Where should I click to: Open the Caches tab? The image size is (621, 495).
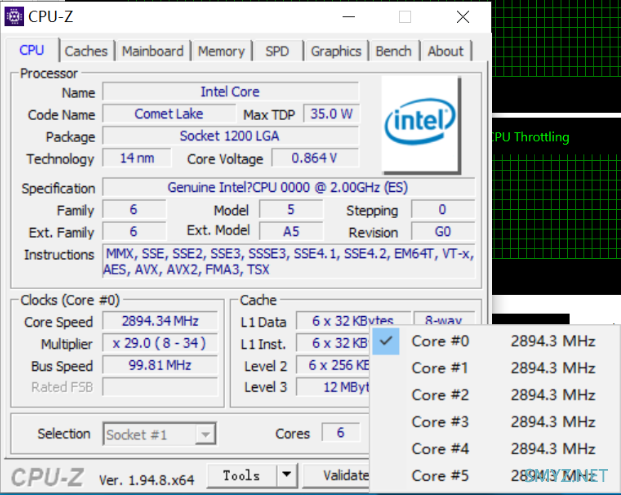coord(86,51)
